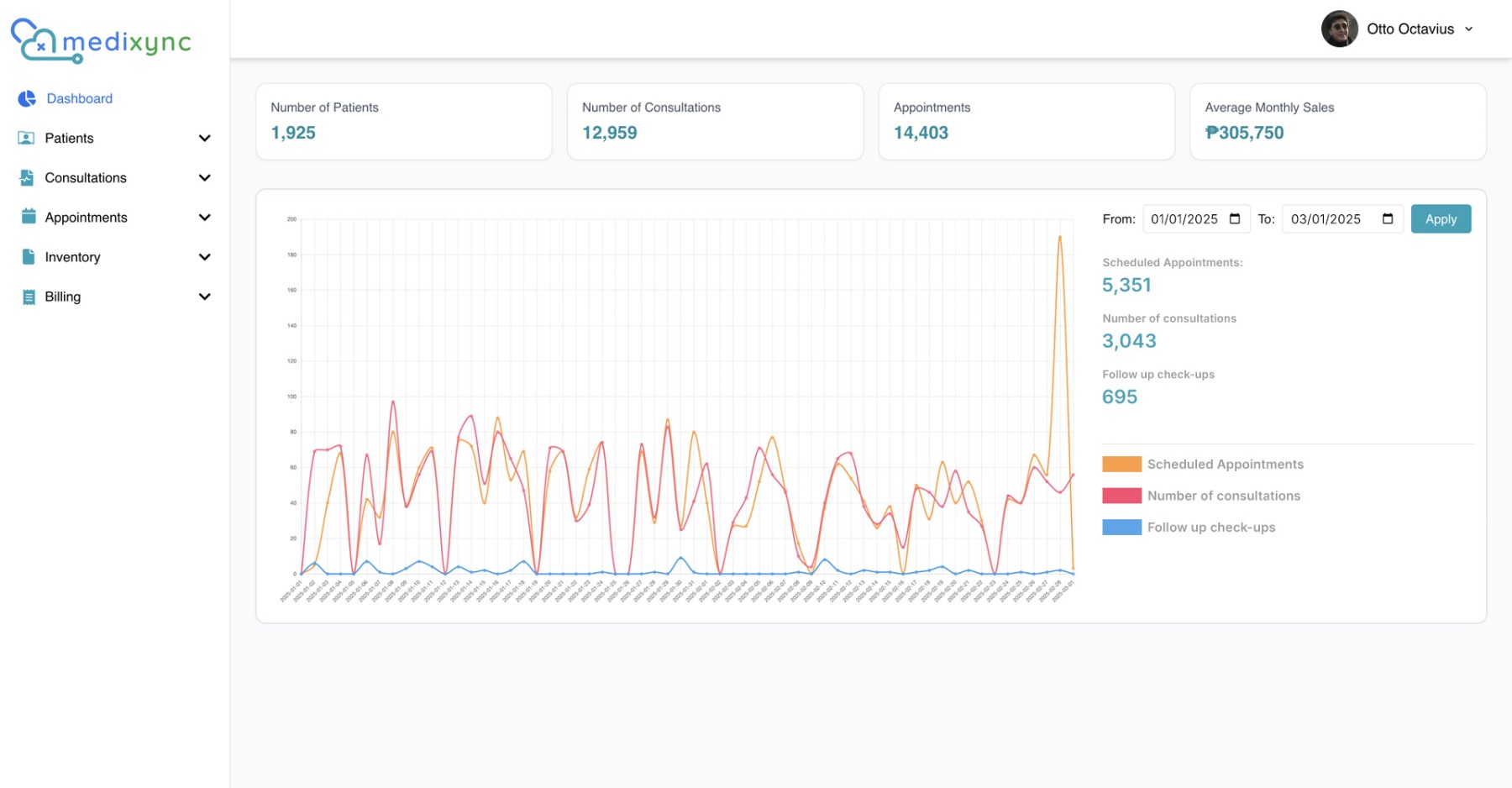This screenshot has width=1512, height=788.
Task: Open the Billing menu item
Action: [x=63, y=297]
